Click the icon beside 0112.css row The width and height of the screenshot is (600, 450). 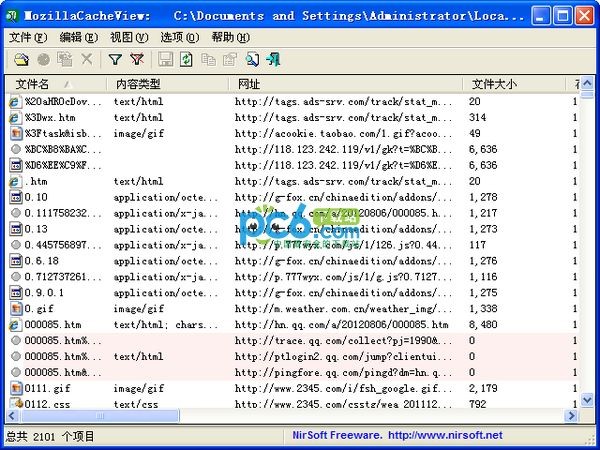tap(16, 403)
